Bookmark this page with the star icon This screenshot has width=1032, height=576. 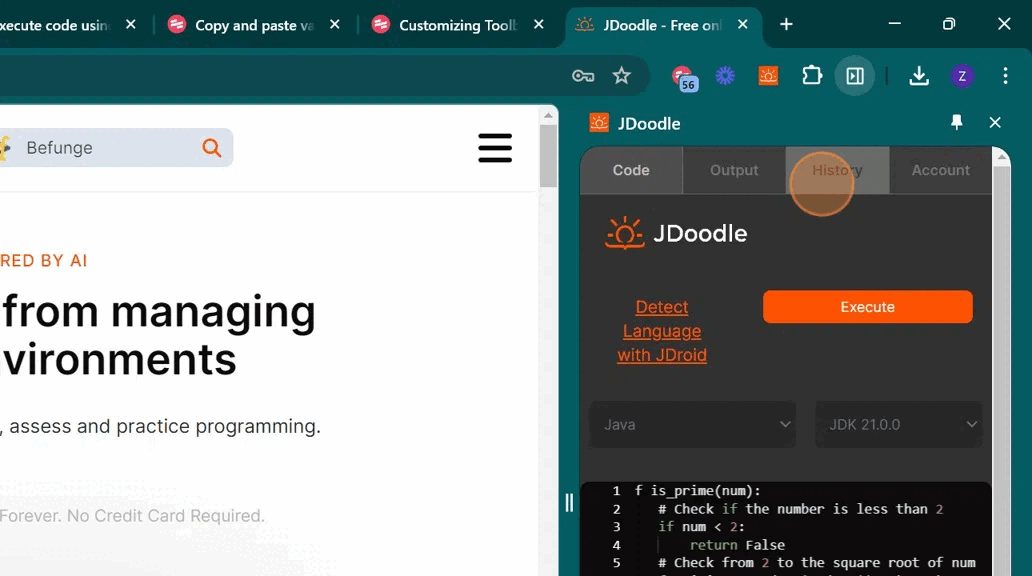pos(622,76)
